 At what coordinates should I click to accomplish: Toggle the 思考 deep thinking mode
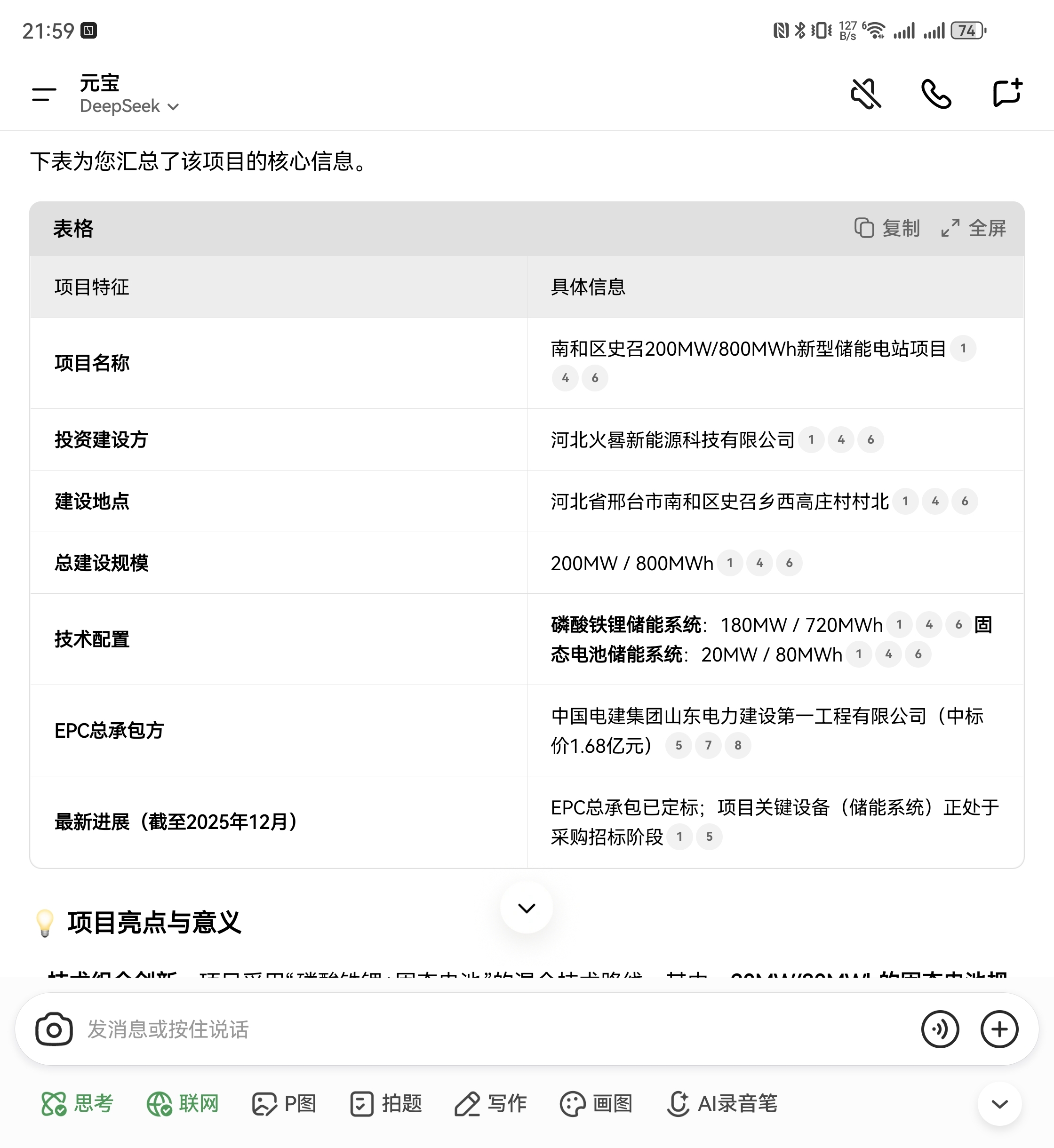click(78, 1103)
